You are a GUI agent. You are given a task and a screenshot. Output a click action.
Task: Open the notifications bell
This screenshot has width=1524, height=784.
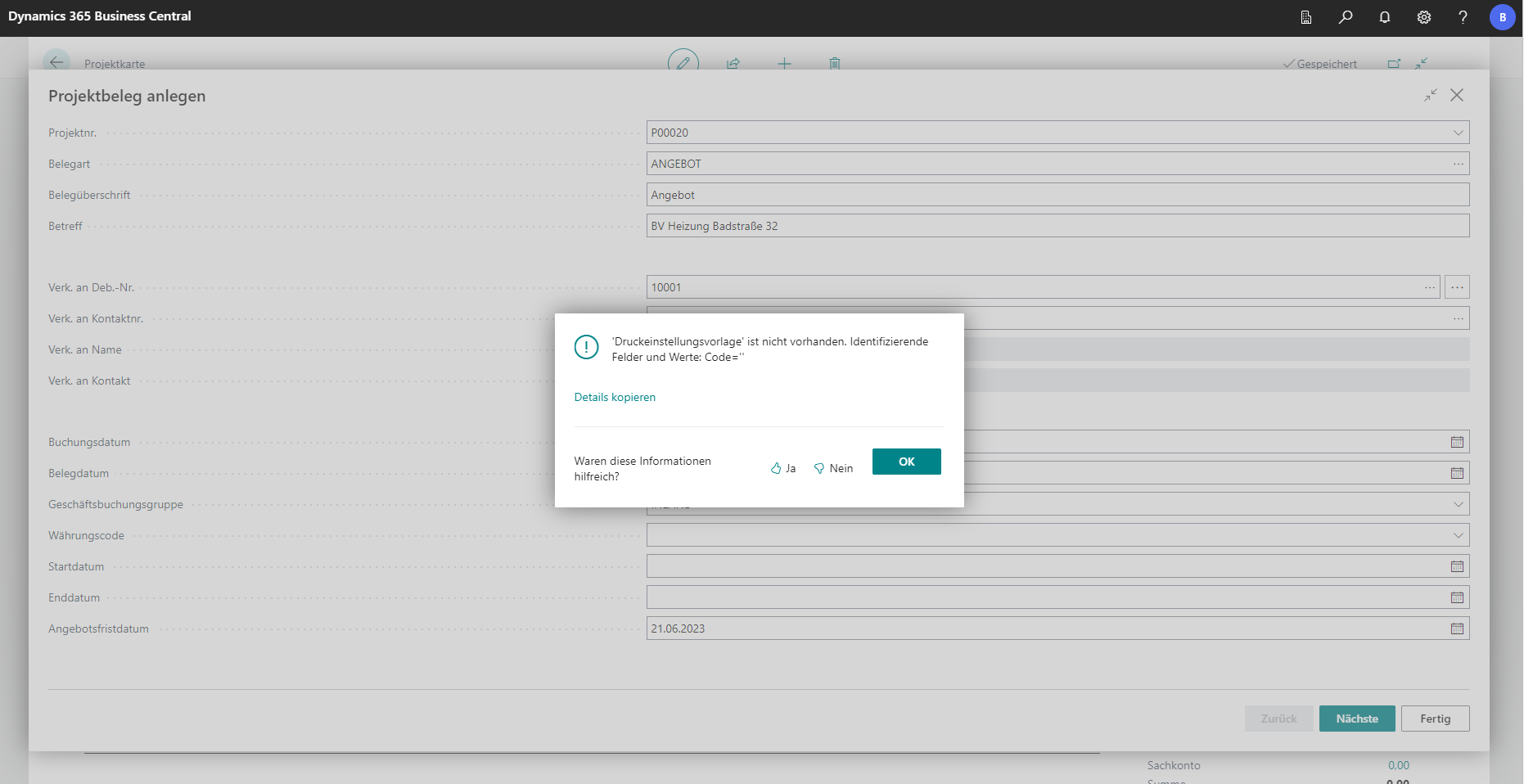(1385, 17)
